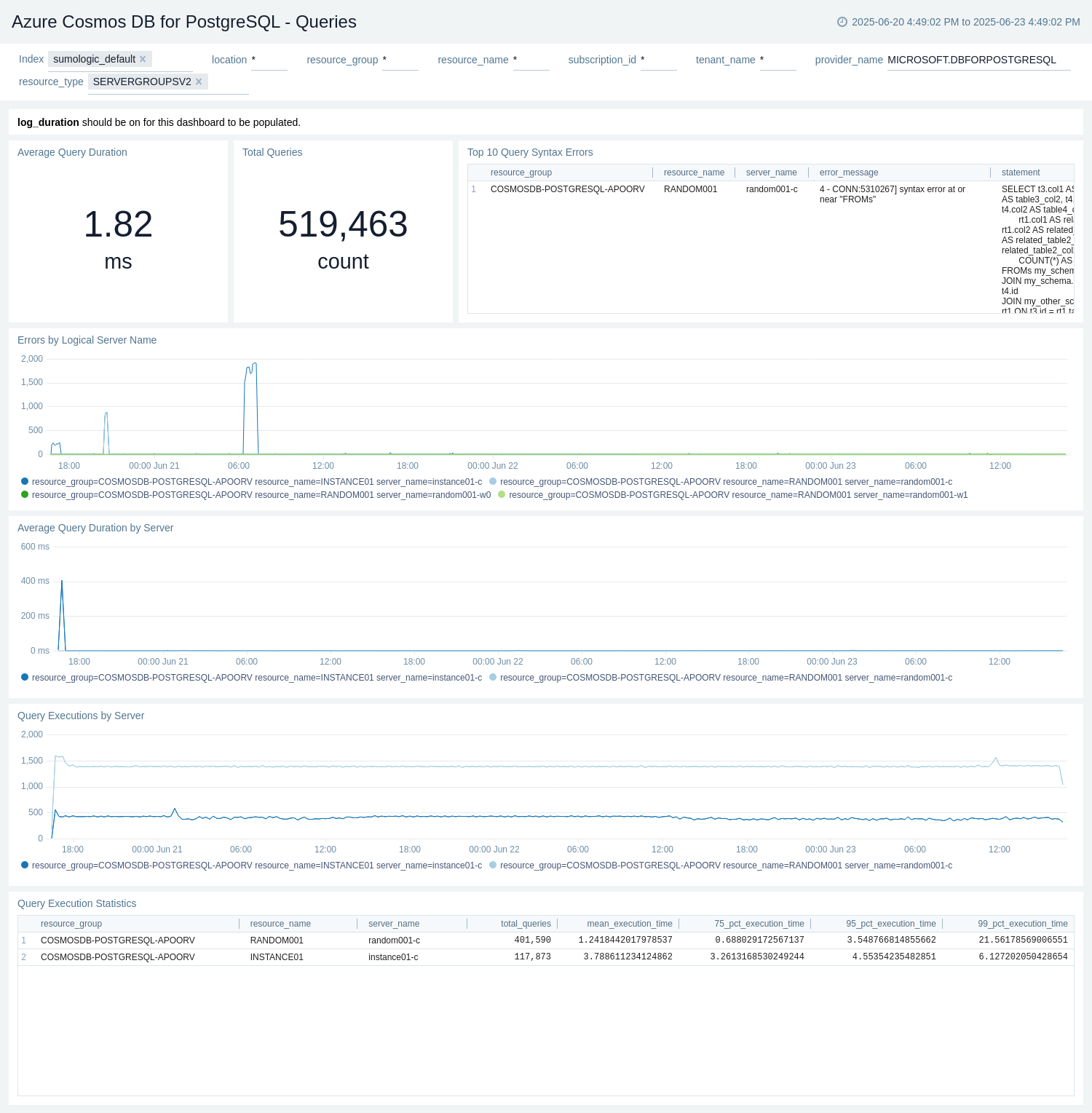The height and width of the screenshot is (1113, 1092).
Task: Sort syntax errors by error_message column
Action: pyautogui.click(x=849, y=173)
